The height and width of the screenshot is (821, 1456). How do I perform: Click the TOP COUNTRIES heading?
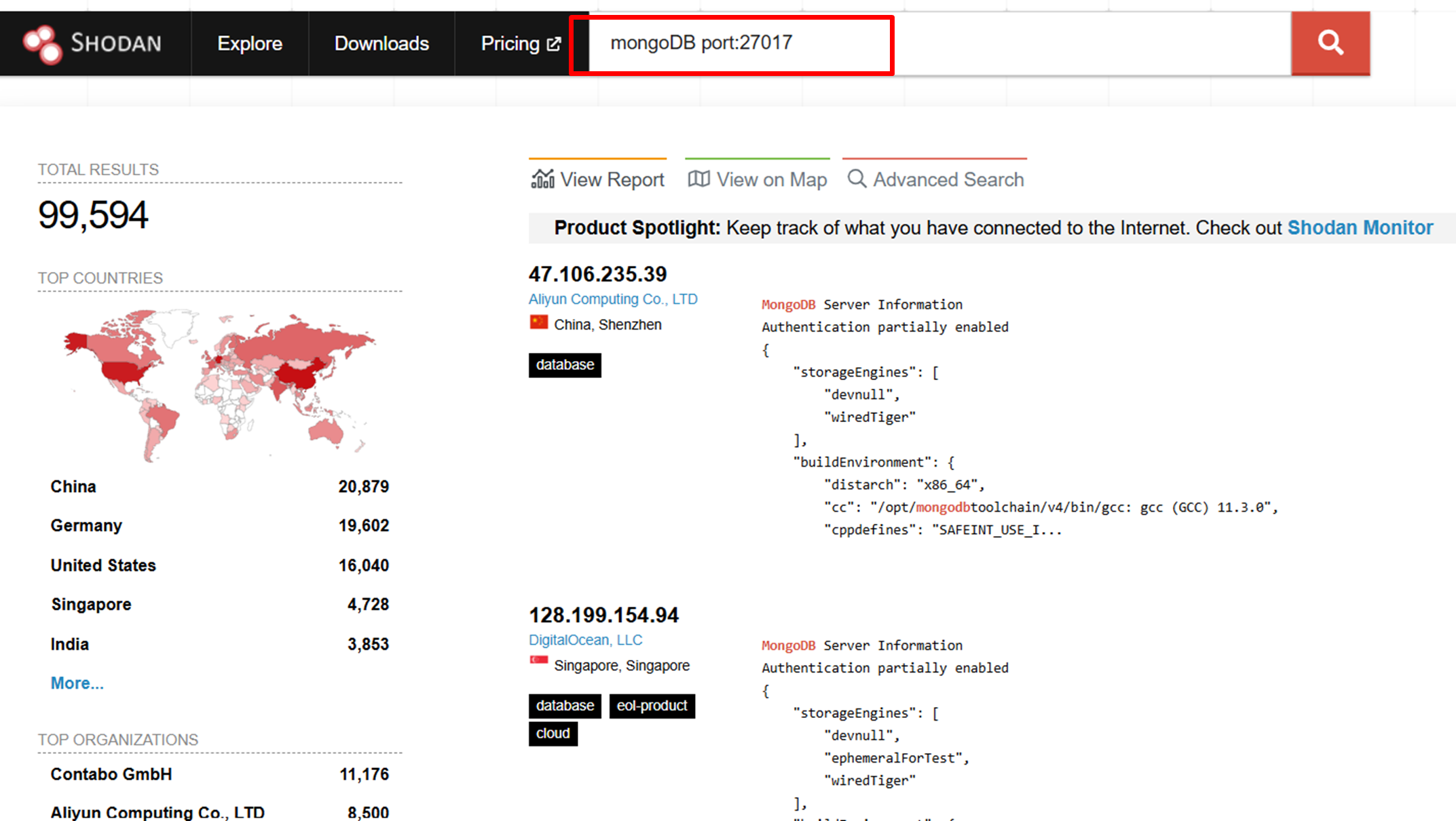[100, 278]
